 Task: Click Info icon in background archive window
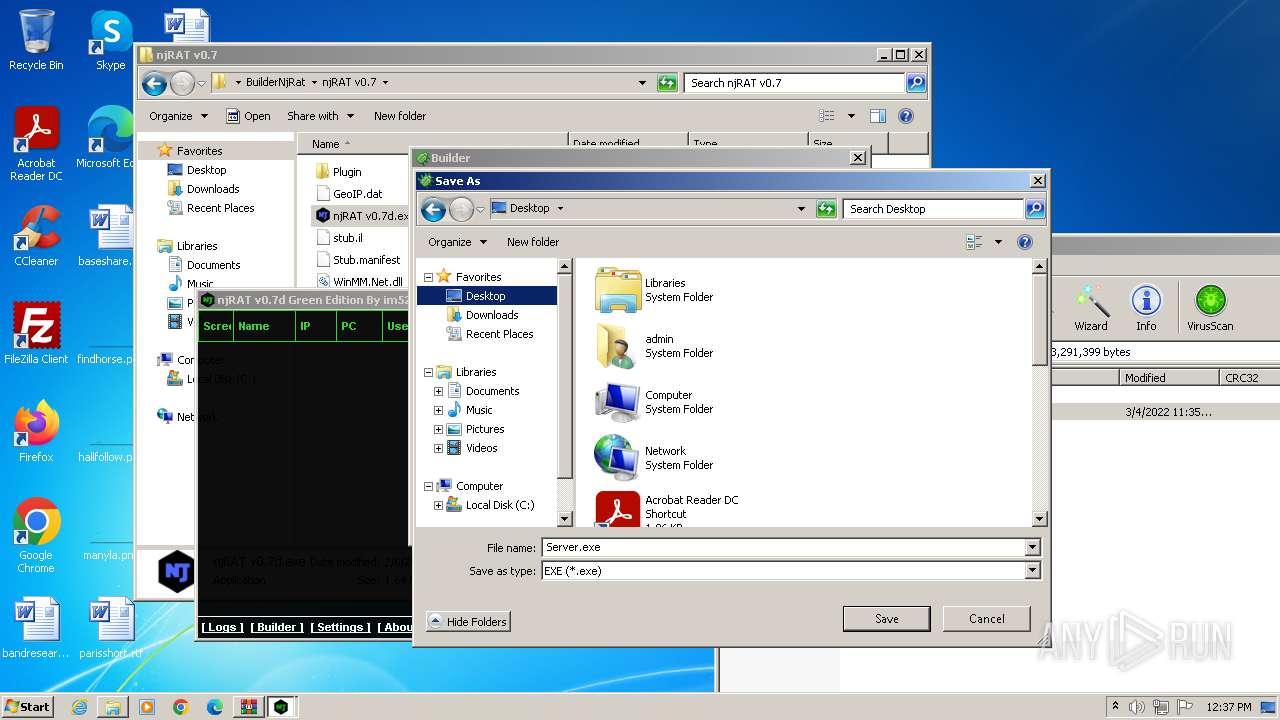(1146, 307)
